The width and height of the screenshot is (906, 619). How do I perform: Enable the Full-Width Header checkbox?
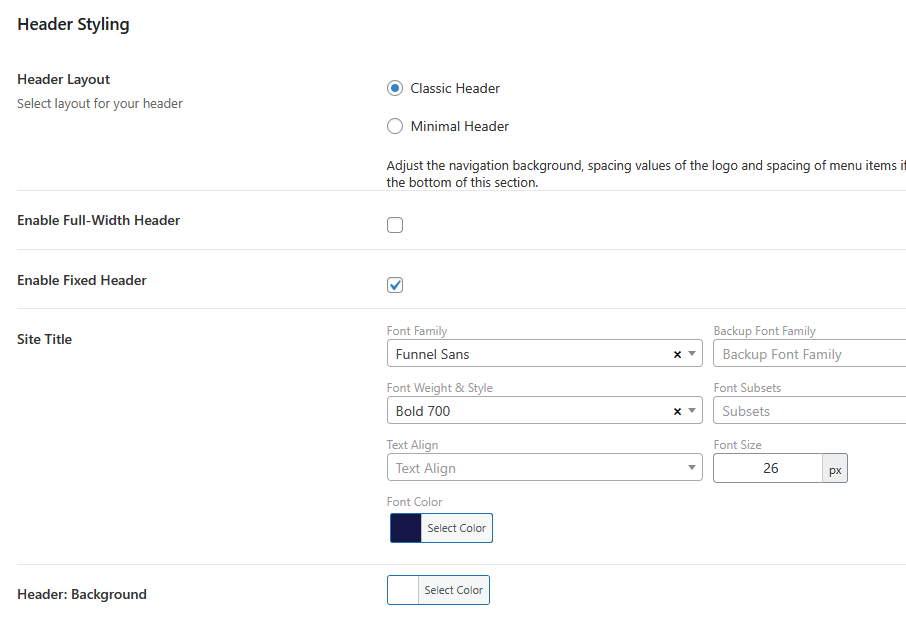click(x=395, y=225)
